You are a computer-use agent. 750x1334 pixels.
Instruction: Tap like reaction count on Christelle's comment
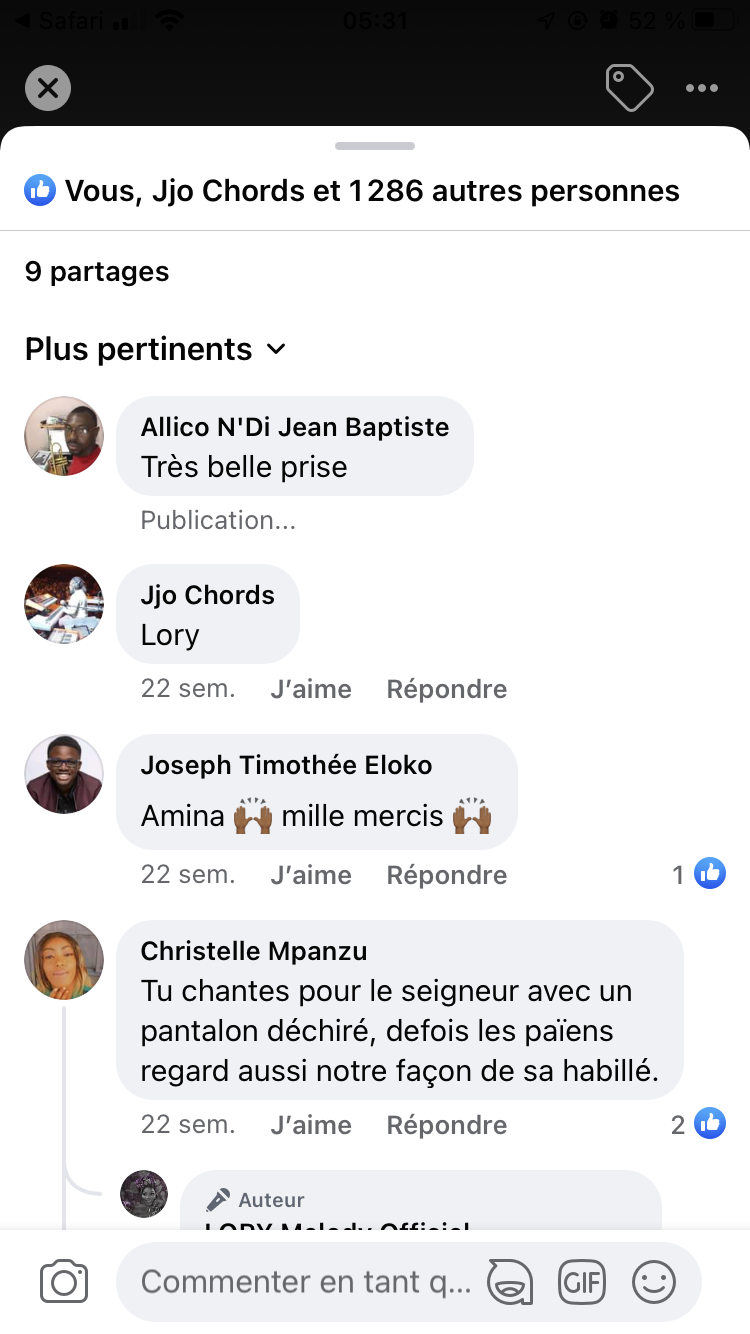pos(698,1125)
